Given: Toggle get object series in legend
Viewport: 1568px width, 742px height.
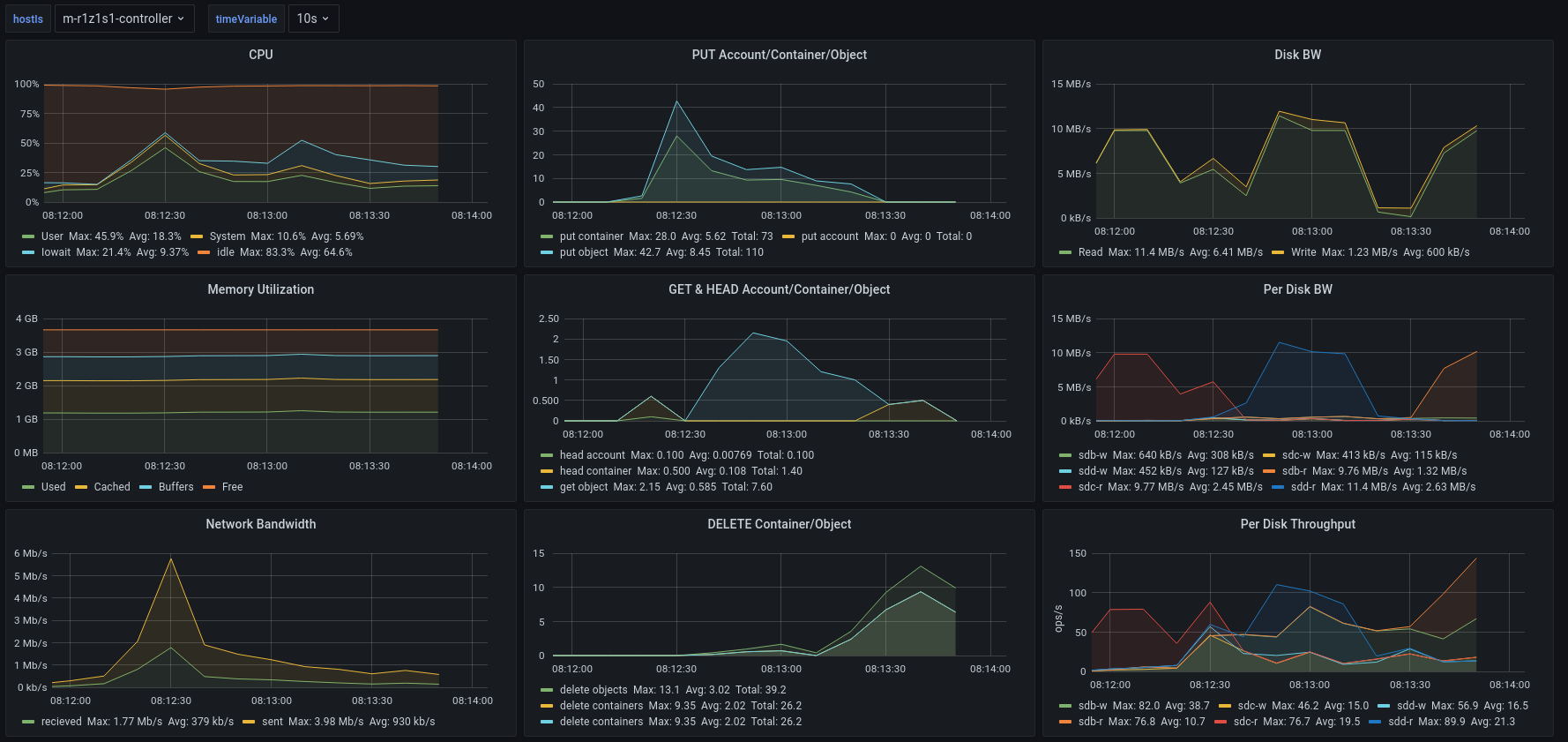Looking at the screenshot, I should 584,487.
